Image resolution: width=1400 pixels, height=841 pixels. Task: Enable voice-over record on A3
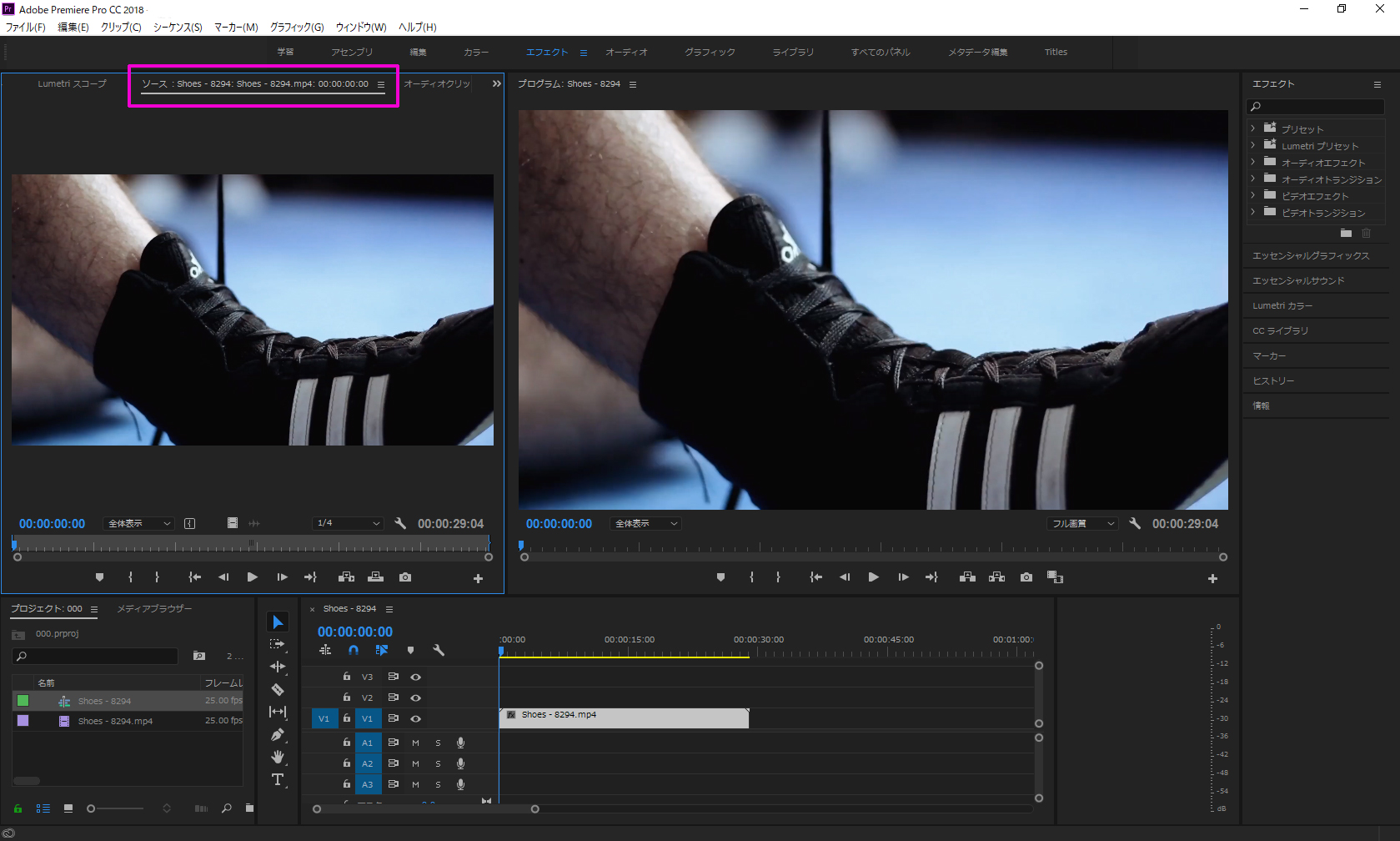coord(460,784)
